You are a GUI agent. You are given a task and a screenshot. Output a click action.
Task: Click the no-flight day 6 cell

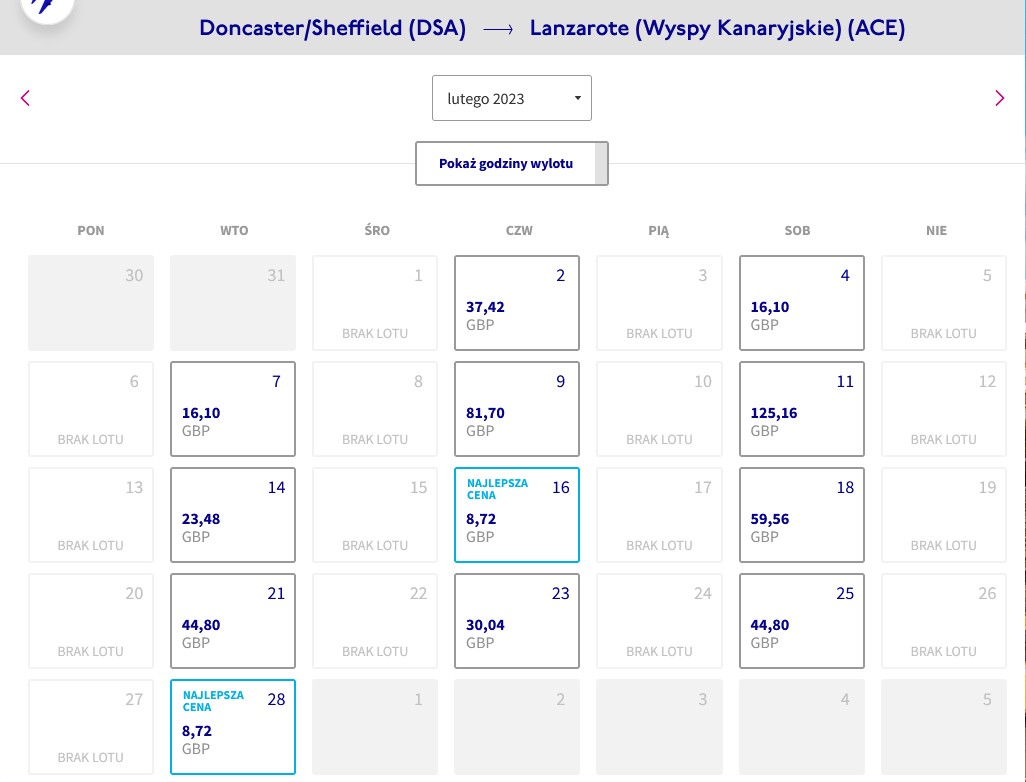(x=91, y=409)
